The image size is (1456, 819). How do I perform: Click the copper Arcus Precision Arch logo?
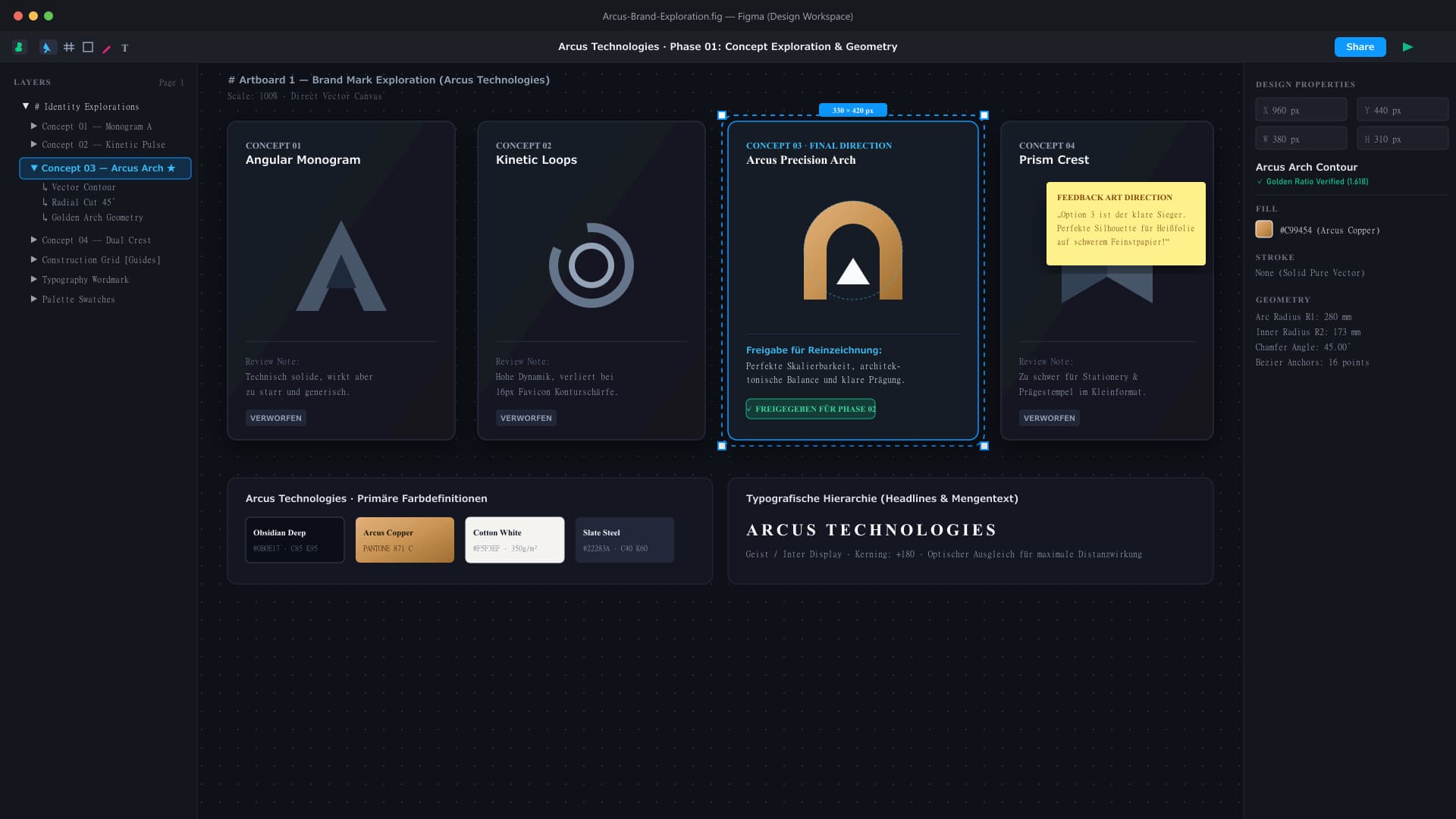pyautogui.click(x=853, y=250)
